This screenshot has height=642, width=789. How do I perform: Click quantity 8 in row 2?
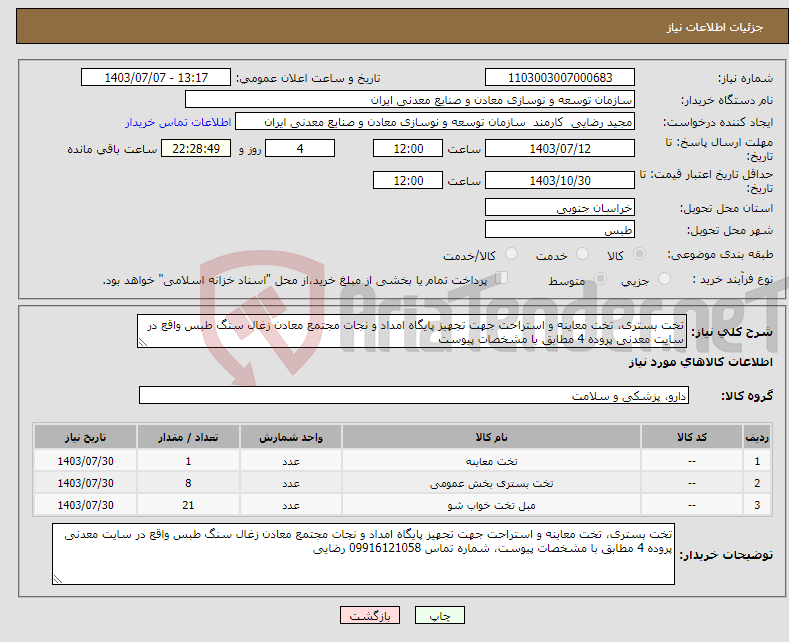(188, 484)
